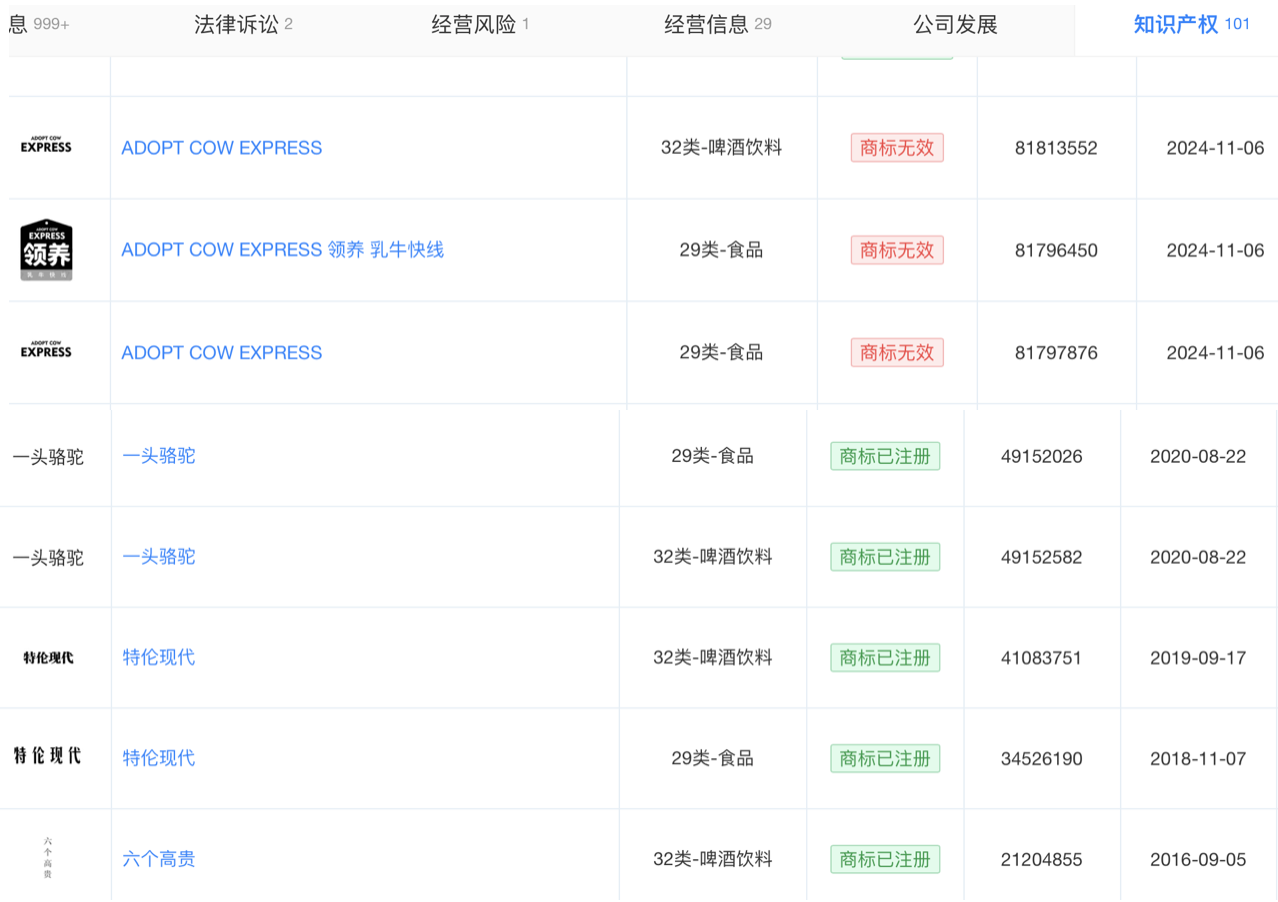Click the 商标无效 status badge for 81796450
Viewport: 1278px width, 902px height.
point(896,250)
